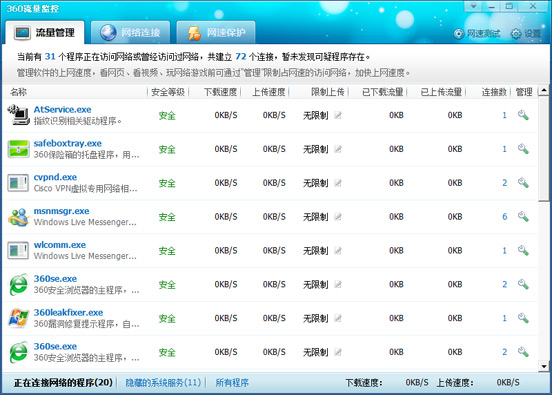Open 设置 gear settings
552x395 pixels.
[516, 33]
